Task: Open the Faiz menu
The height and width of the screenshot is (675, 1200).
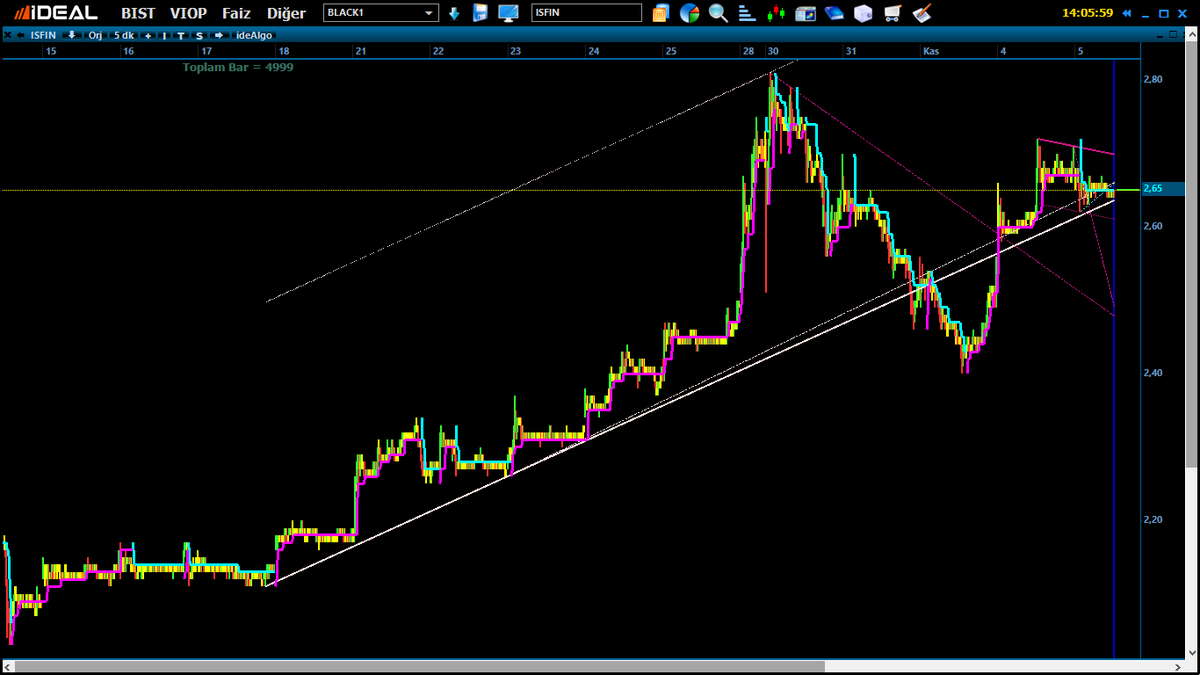Action: (236, 13)
